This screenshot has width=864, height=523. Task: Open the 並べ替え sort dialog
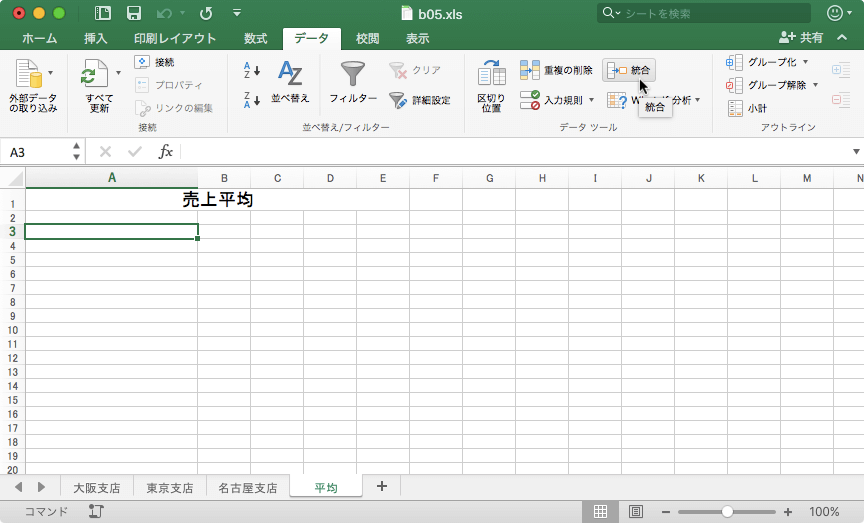click(x=290, y=82)
